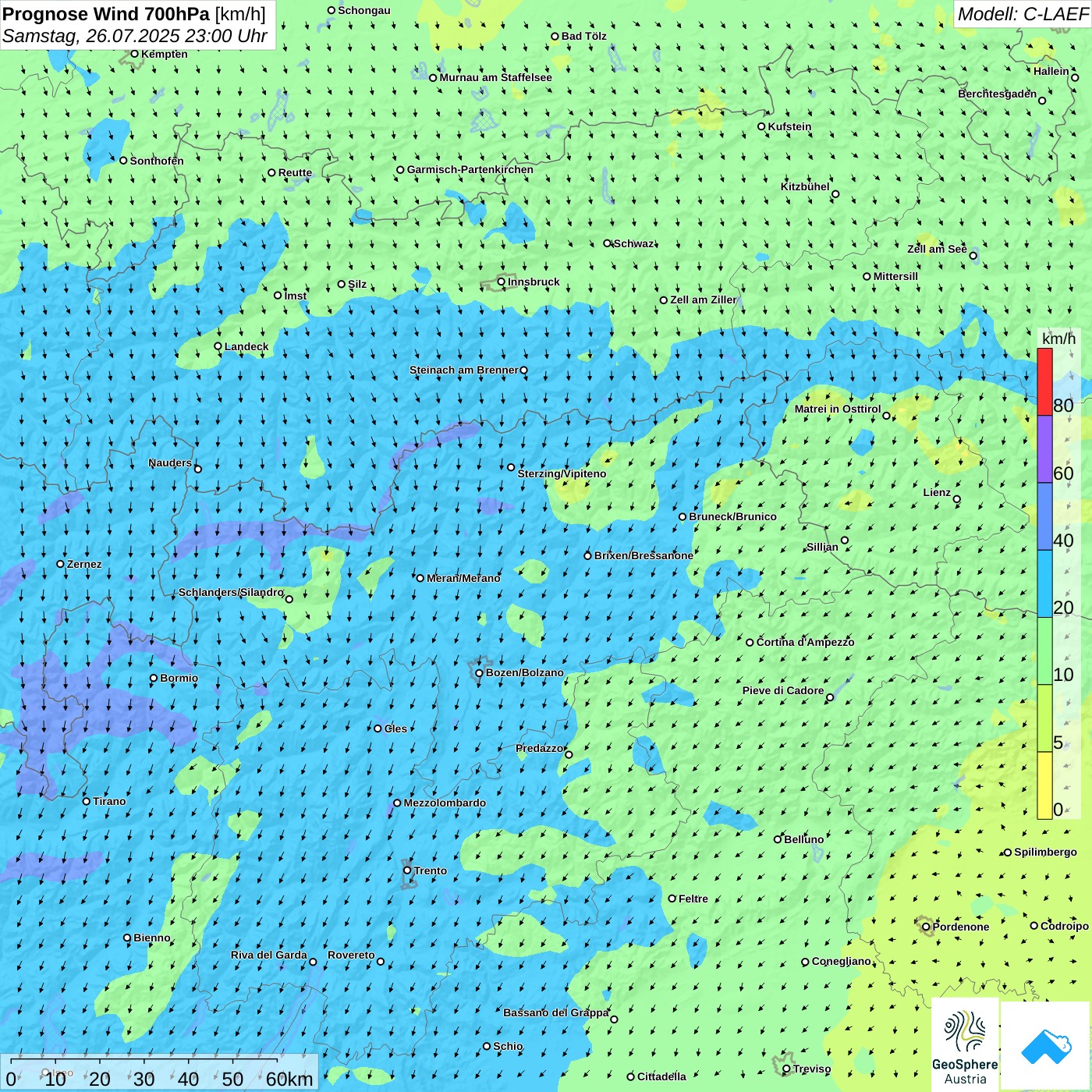Click the Zernez city marker

pos(60,564)
